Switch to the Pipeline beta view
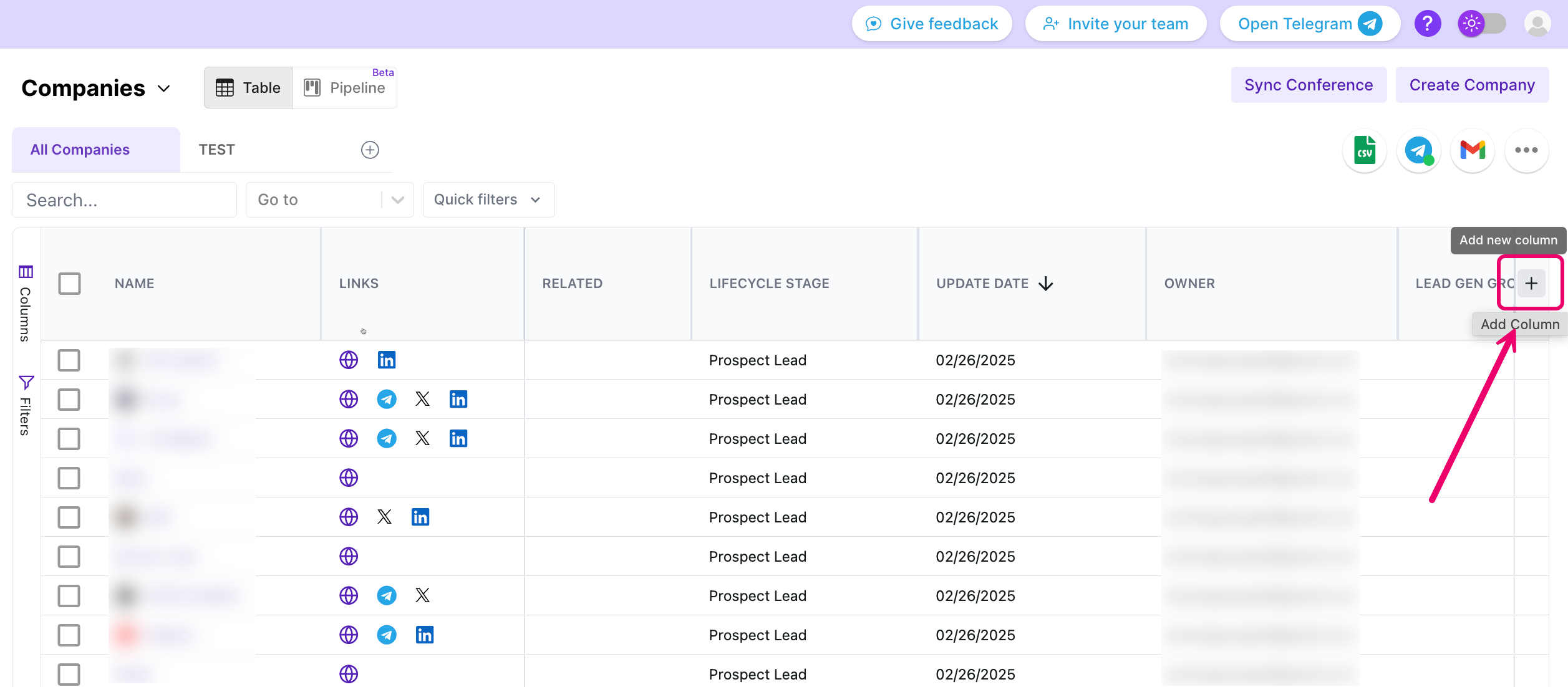 point(345,88)
